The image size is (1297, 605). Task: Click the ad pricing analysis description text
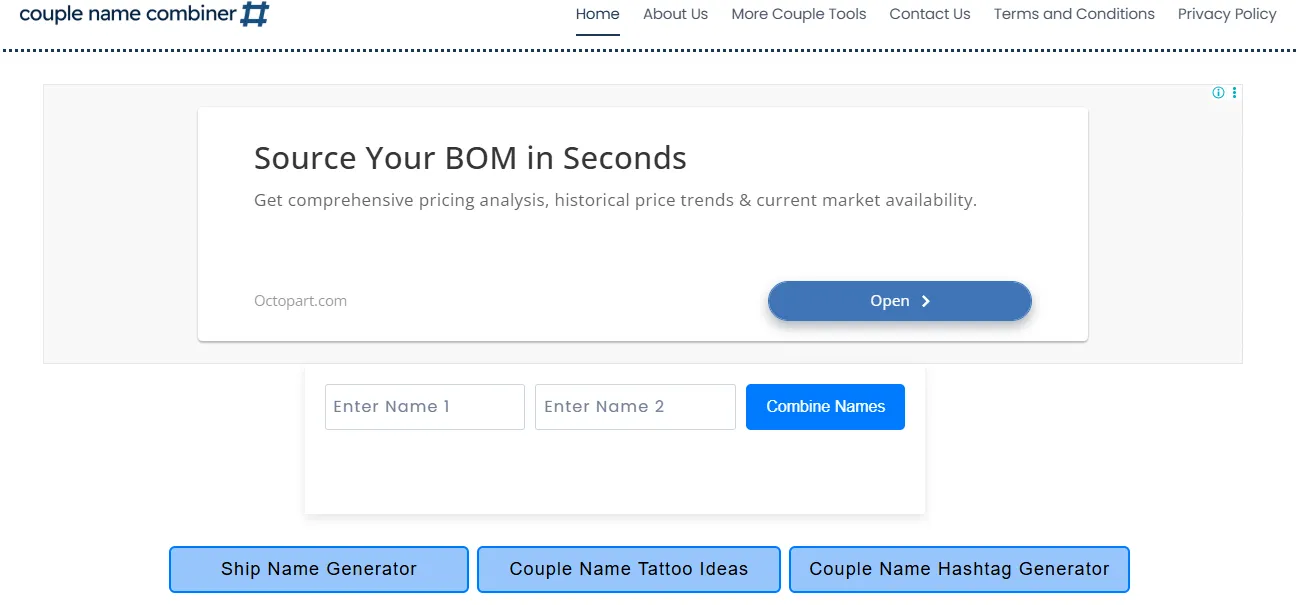615,200
